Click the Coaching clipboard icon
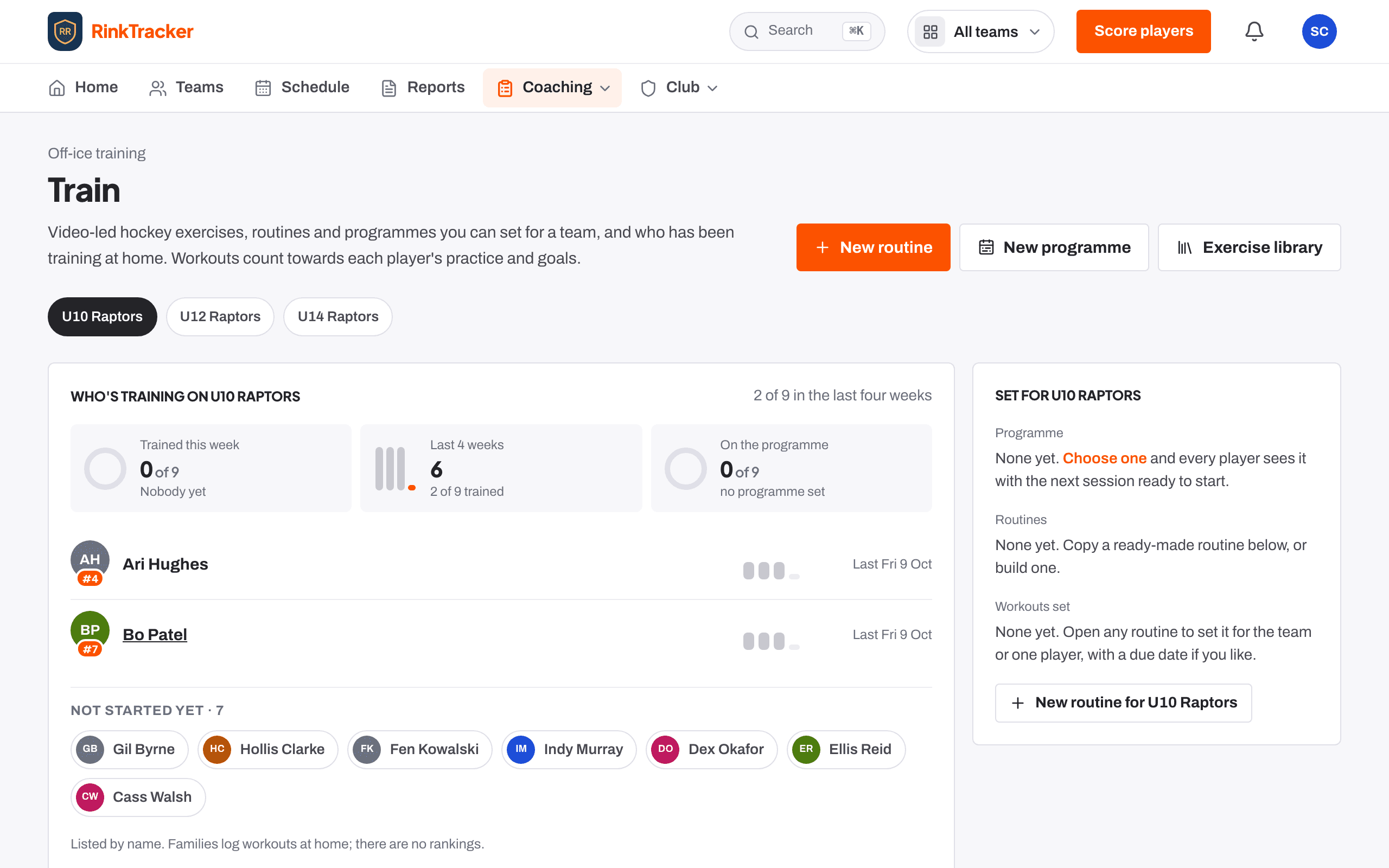This screenshot has height=868, width=1389. point(505,88)
